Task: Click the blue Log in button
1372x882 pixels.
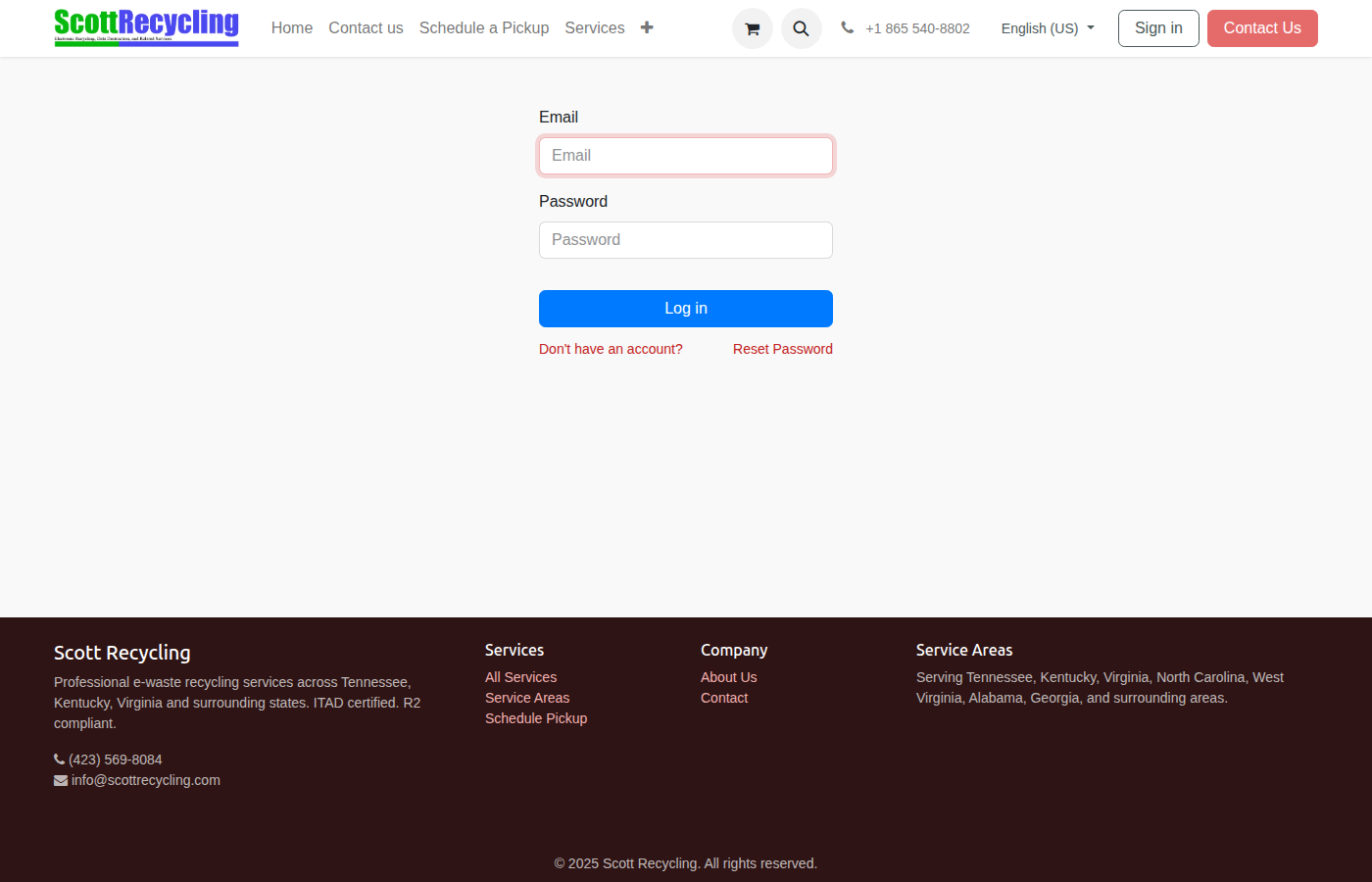Action: click(x=686, y=309)
